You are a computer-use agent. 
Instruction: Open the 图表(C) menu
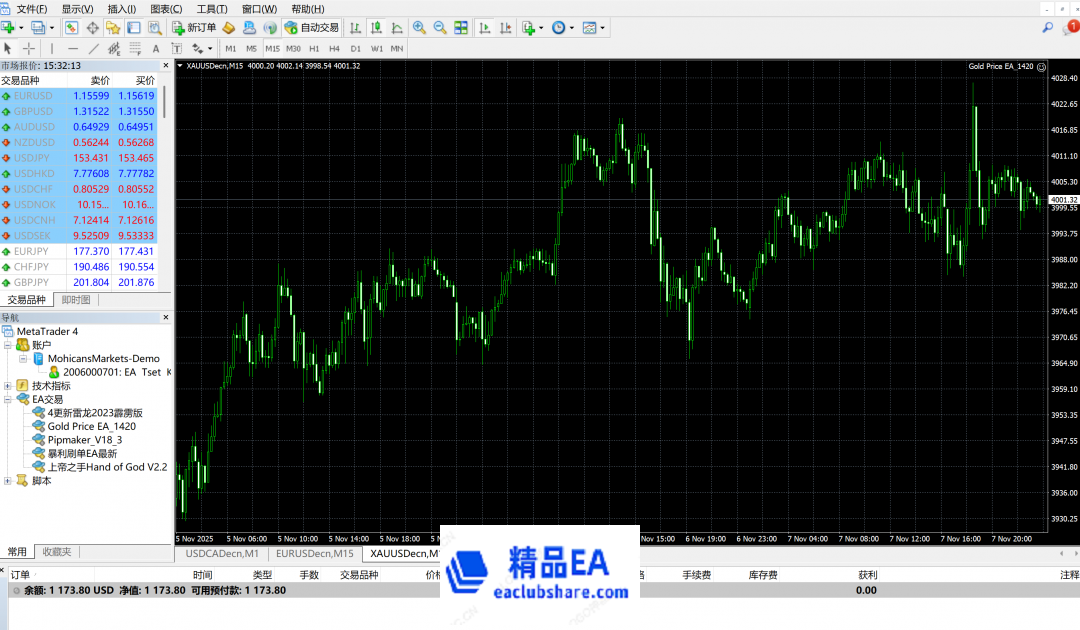(x=166, y=9)
